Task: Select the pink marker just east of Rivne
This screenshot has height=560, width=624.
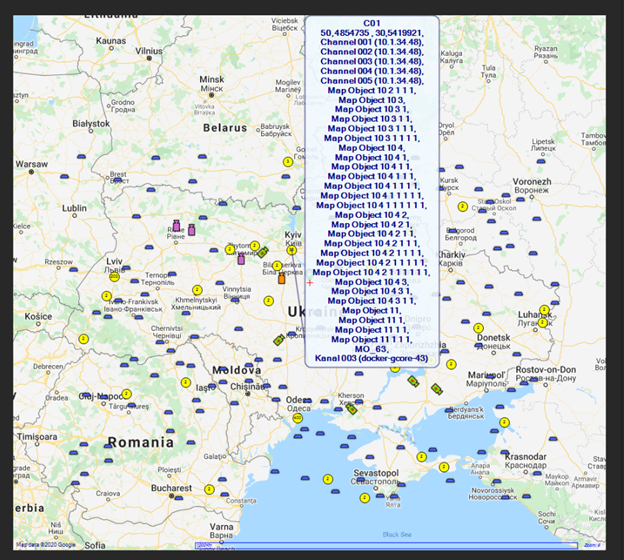Action: point(191,230)
